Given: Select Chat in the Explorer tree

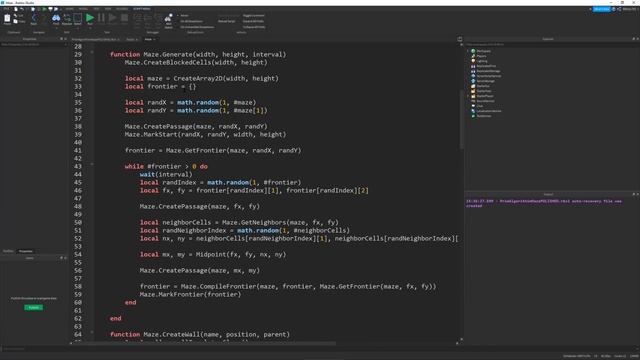Looking at the screenshot, I should pyautogui.click(x=480, y=106).
